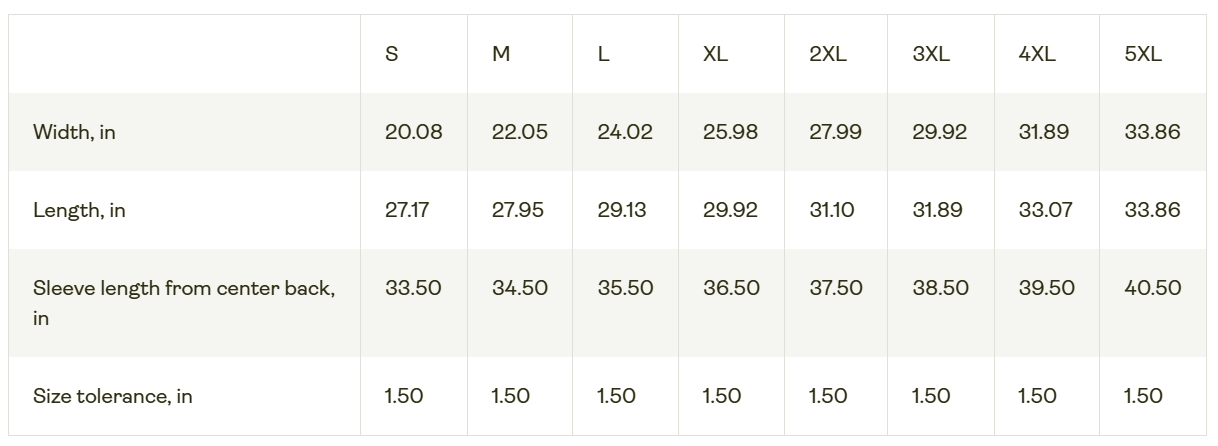Viewport: 1218px width, 446px height.
Task: Click the 5XL column header
Action: point(1143,54)
